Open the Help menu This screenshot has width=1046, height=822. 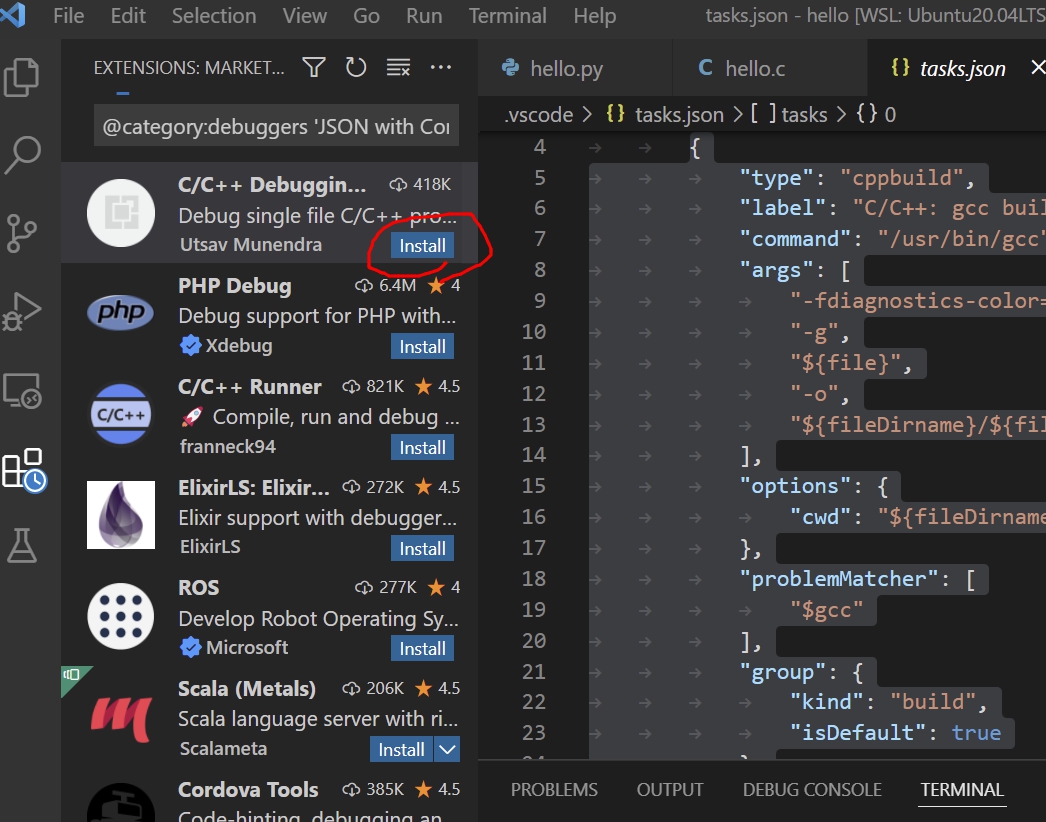pos(595,15)
